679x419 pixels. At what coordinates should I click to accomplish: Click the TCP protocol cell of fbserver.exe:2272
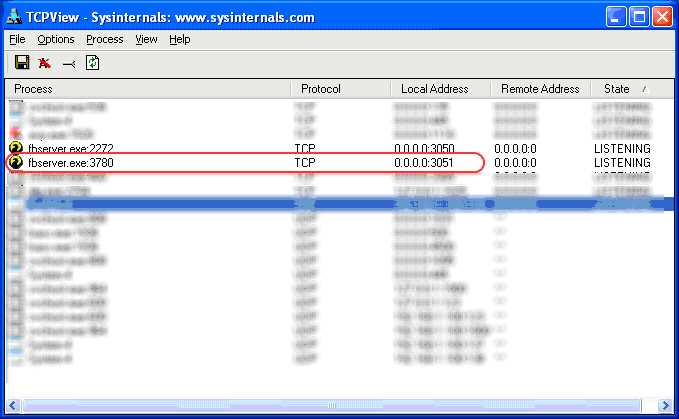(305, 148)
